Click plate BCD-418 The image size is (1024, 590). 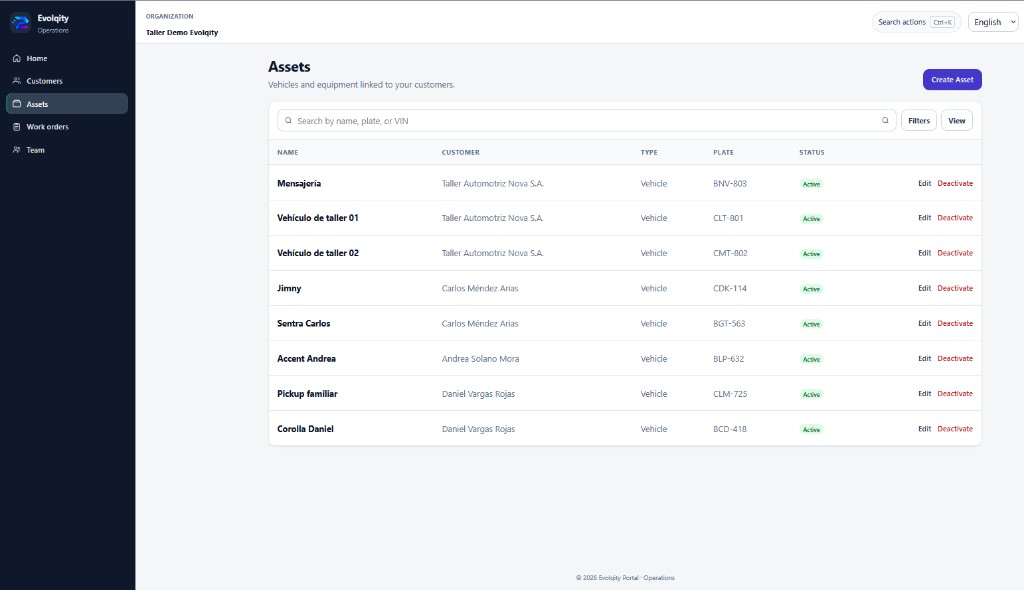(x=729, y=429)
